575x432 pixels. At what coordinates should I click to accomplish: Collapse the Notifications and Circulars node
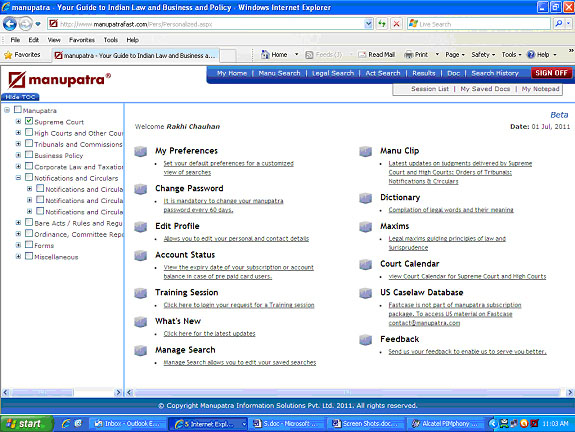click(x=18, y=177)
